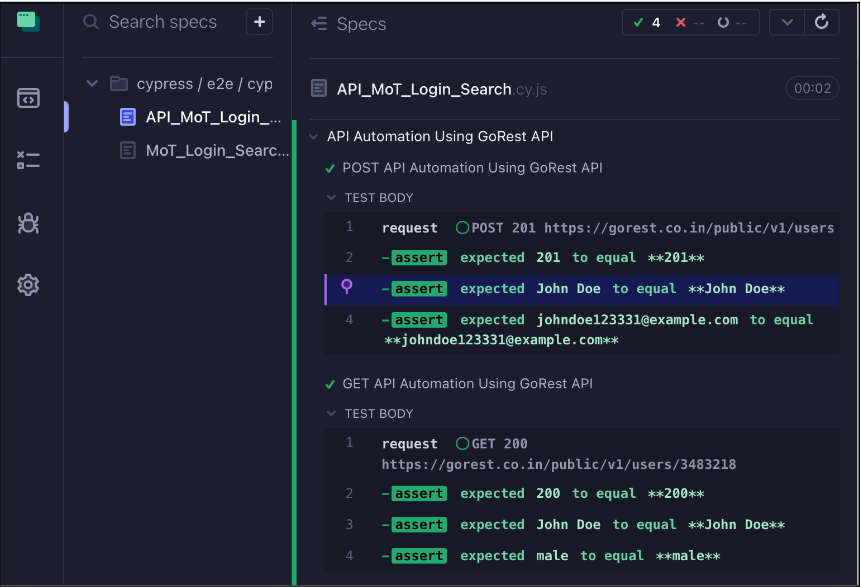Open the Runs list icon in sidebar
Image resolution: width=861 pixels, height=588 pixels.
coord(28,160)
